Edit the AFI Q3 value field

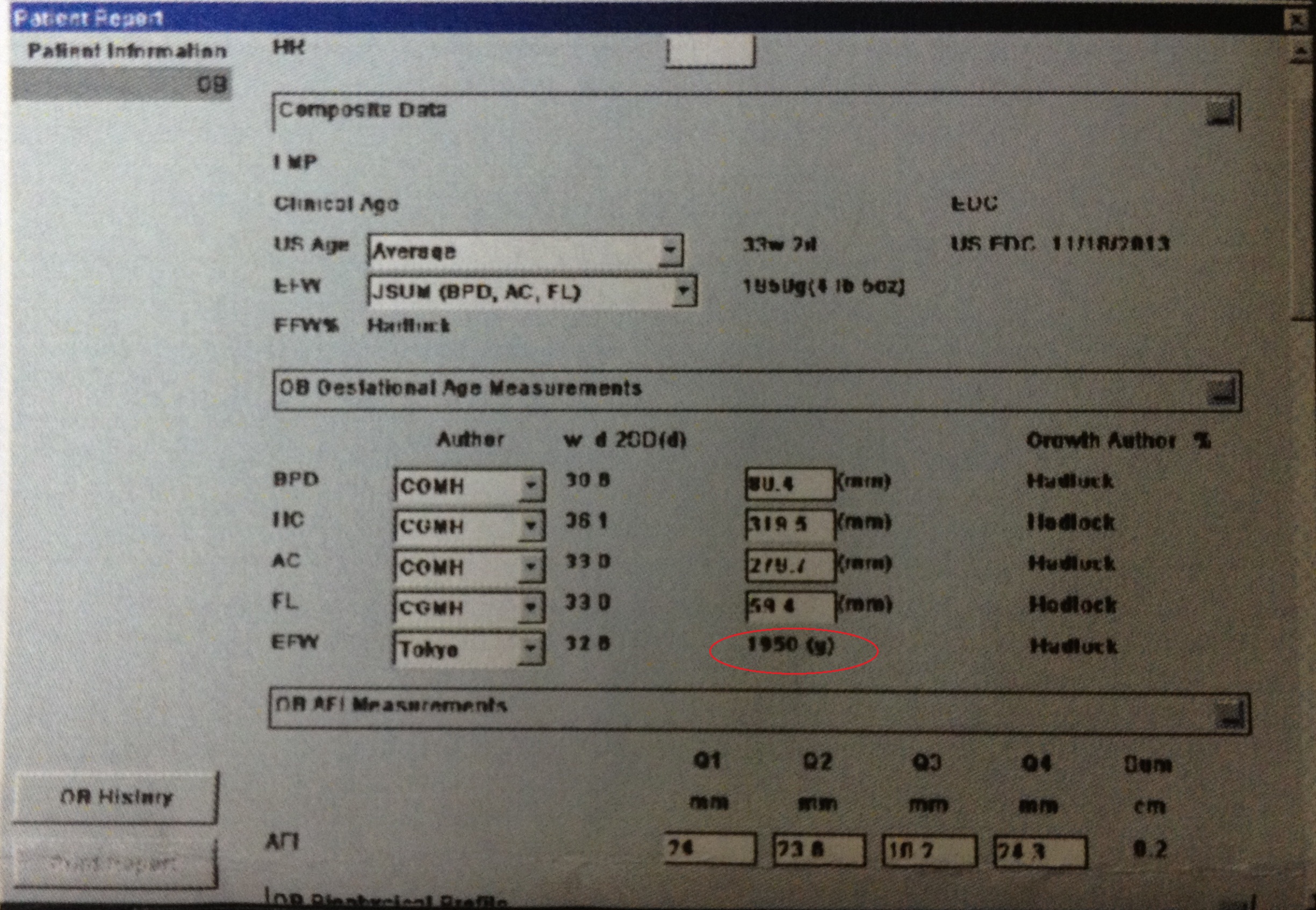click(x=929, y=851)
